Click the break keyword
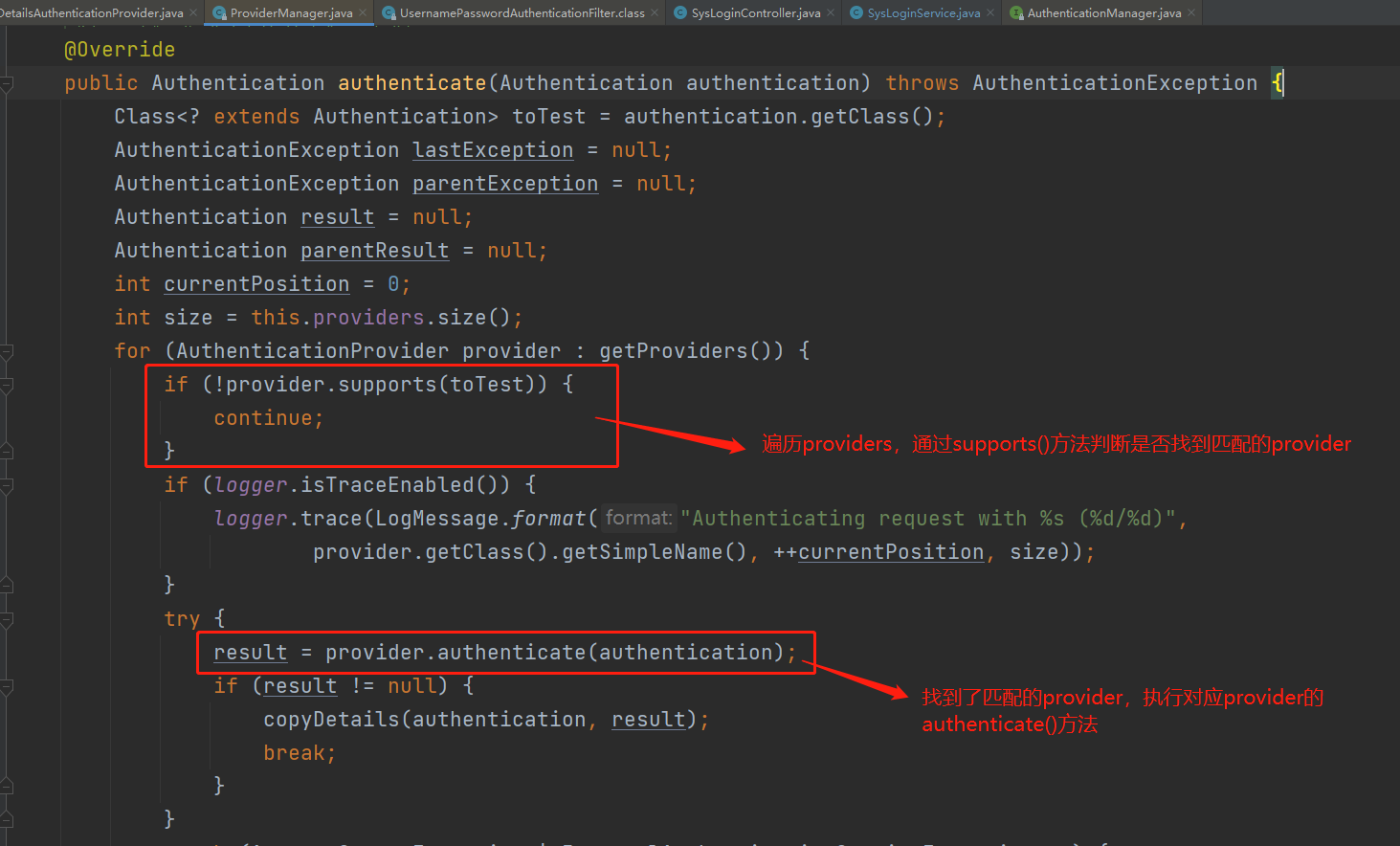The height and width of the screenshot is (846, 1400). (x=294, y=753)
